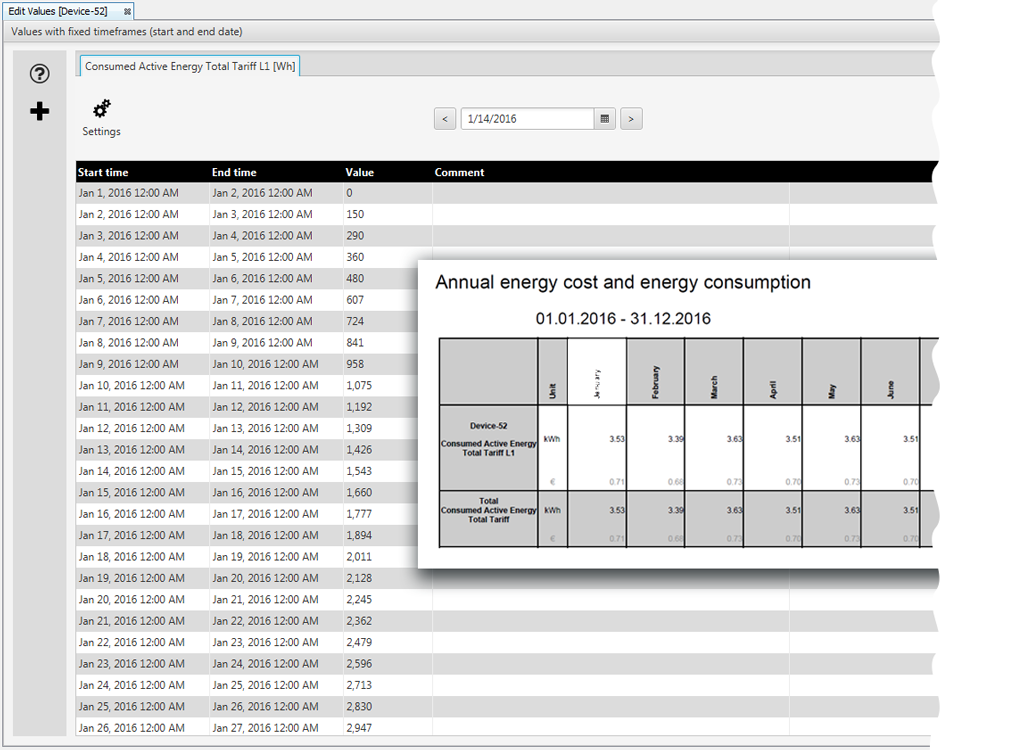Click the Comment column header
The height and width of the screenshot is (750, 1024).
459,172
